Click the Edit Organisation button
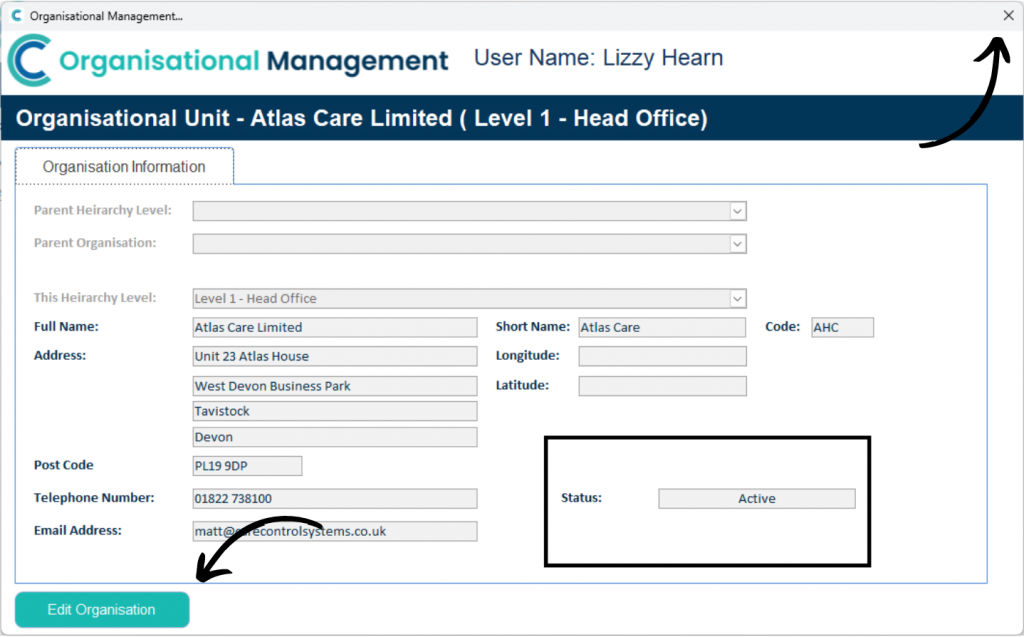Screen dimensions: 1024x637 102,610
